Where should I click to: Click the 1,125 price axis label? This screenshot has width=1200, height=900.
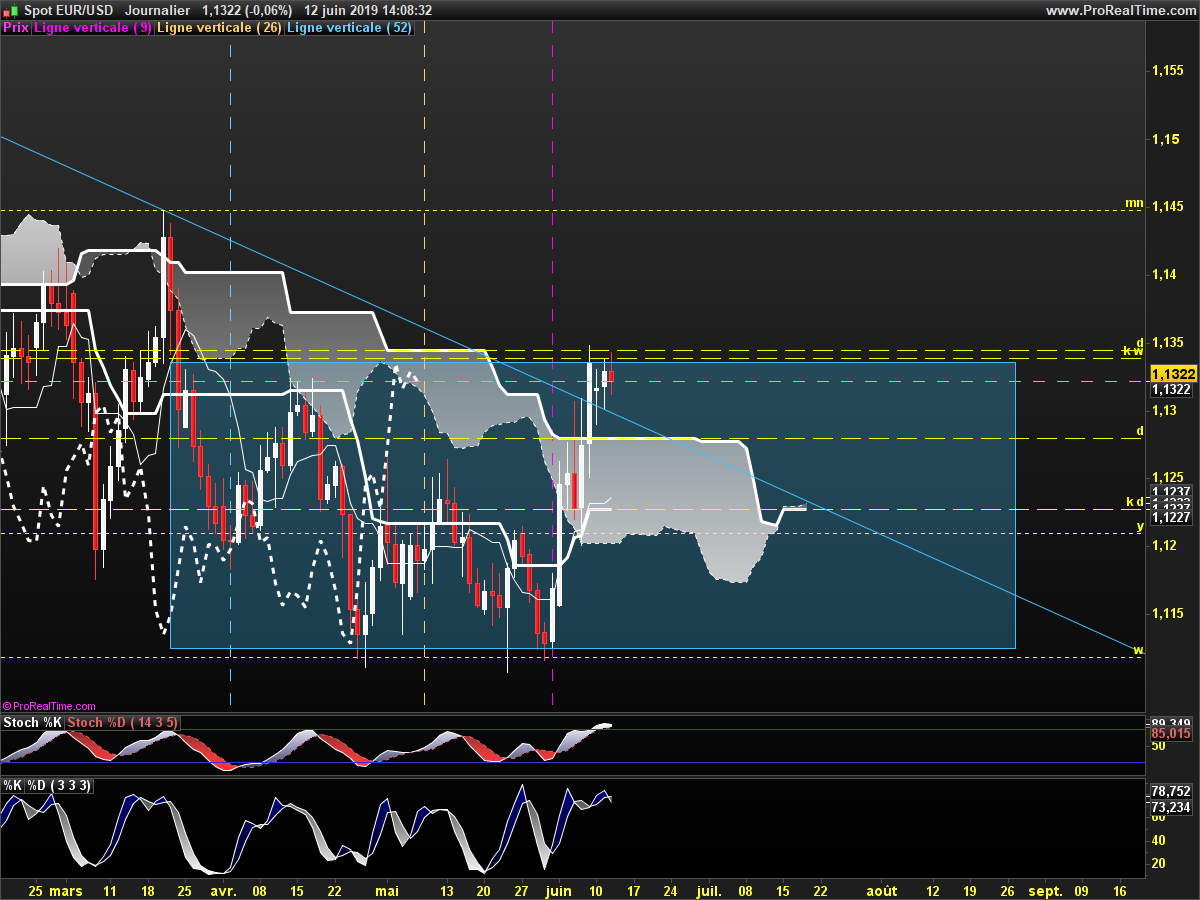(x=1168, y=476)
